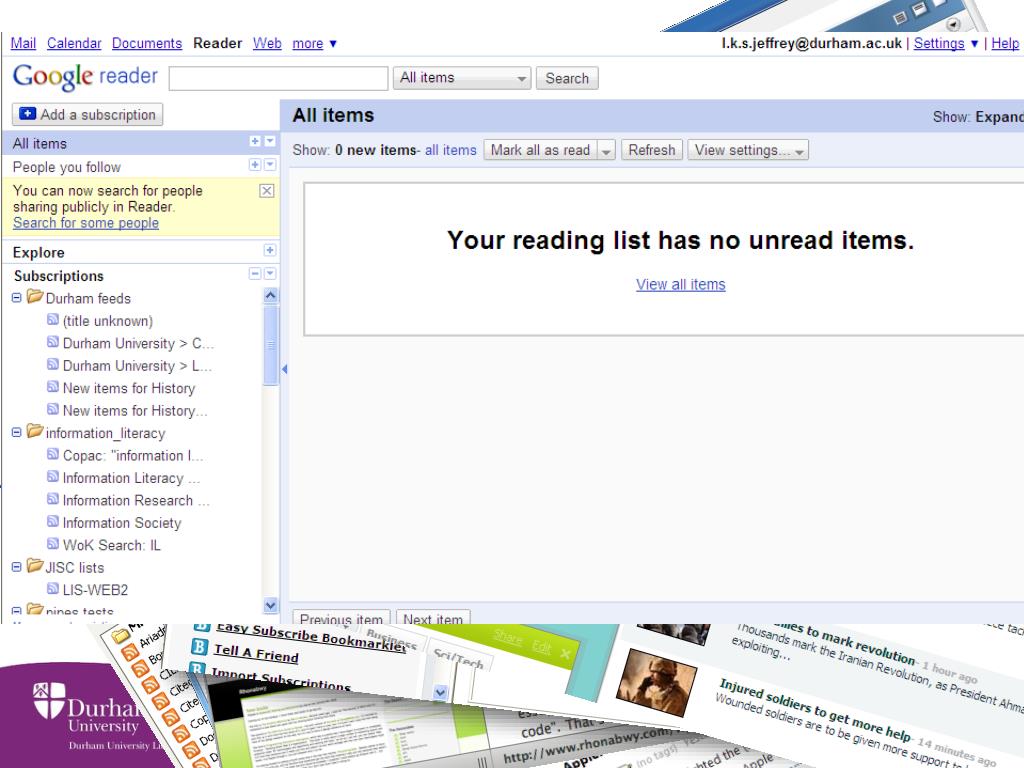This screenshot has height=768, width=1024.
Task: Open the more menu
Action: pos(314,43)
